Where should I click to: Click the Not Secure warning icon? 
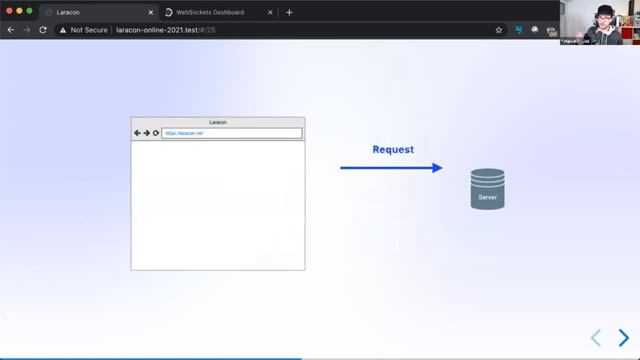(x=63, y=30)
